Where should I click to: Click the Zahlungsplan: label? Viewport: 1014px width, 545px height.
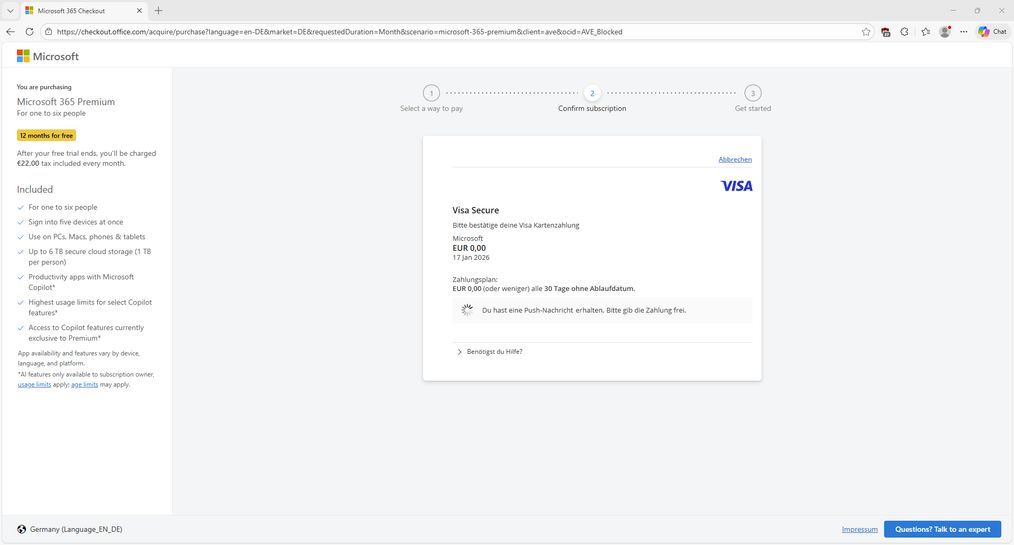pos(475,279)
